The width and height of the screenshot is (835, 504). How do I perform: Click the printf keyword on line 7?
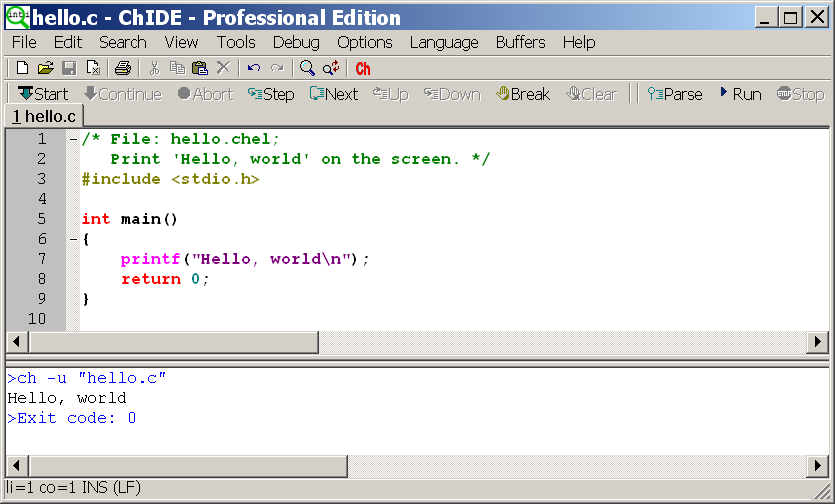tap(150, 259)
